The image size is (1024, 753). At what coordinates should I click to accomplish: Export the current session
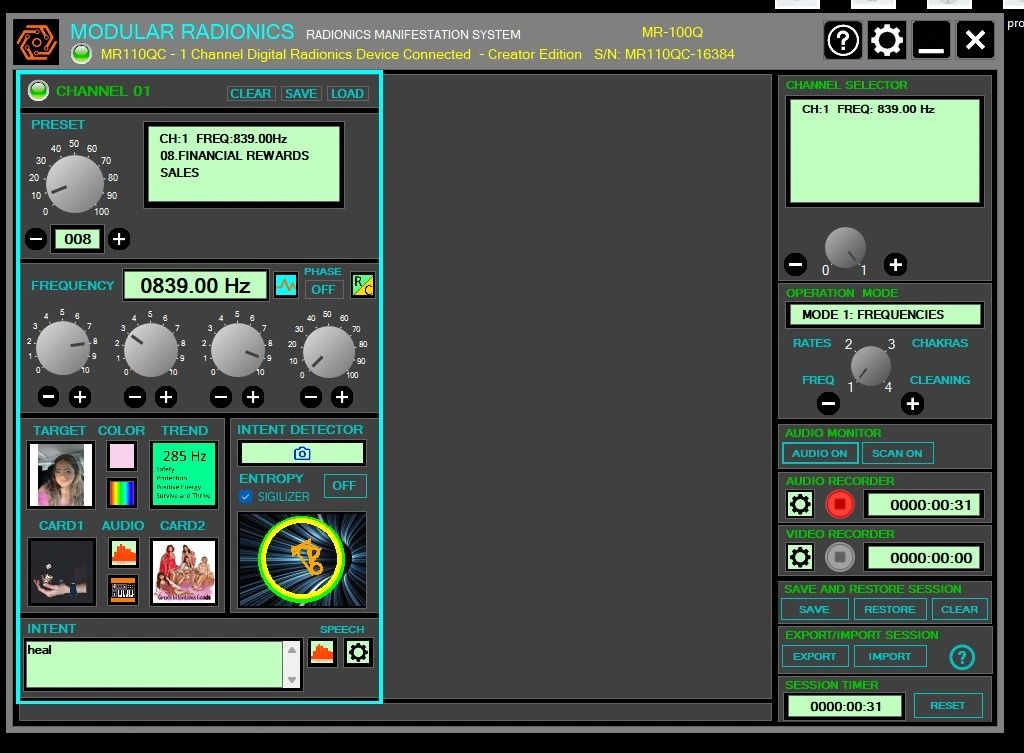[x=814, y=657]
